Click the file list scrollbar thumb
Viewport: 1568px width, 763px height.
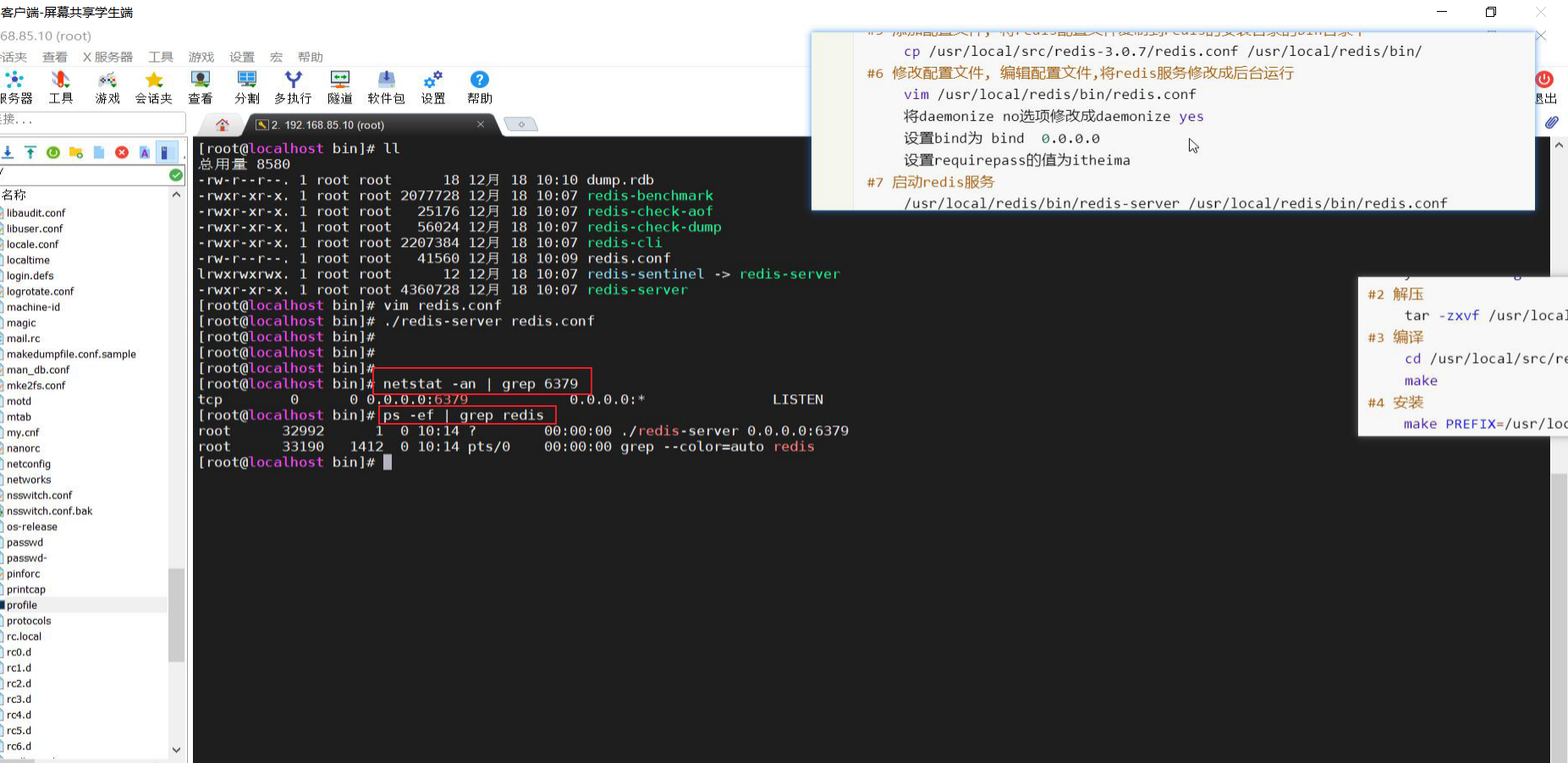[x=176, y=615]
